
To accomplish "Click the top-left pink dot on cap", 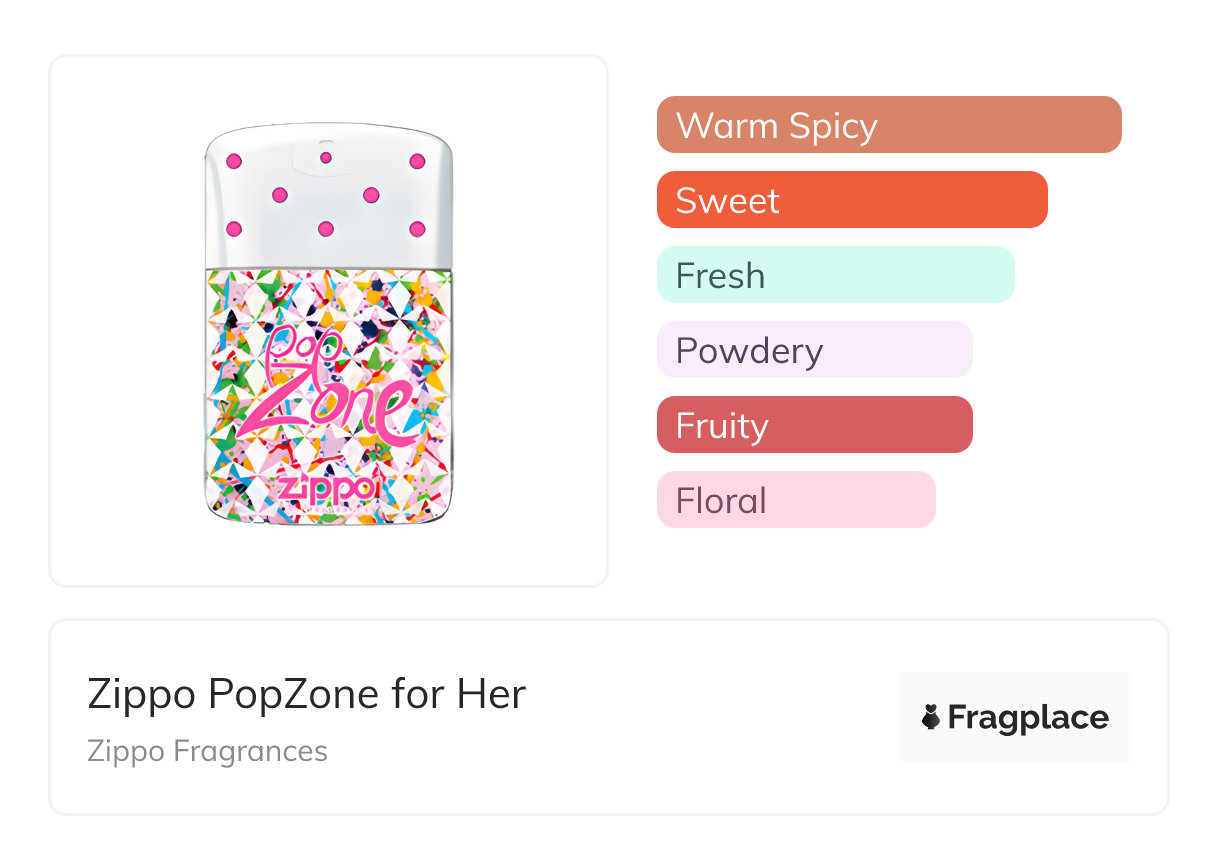I will [x=234, y=161].
